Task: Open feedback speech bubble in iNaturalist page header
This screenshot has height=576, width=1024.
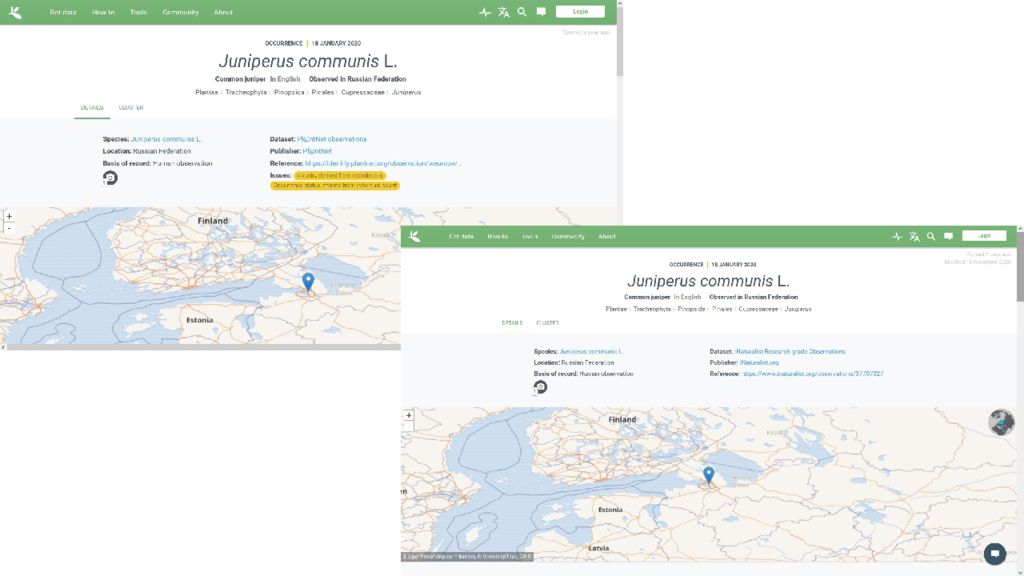Action: (x=948, y=236)
